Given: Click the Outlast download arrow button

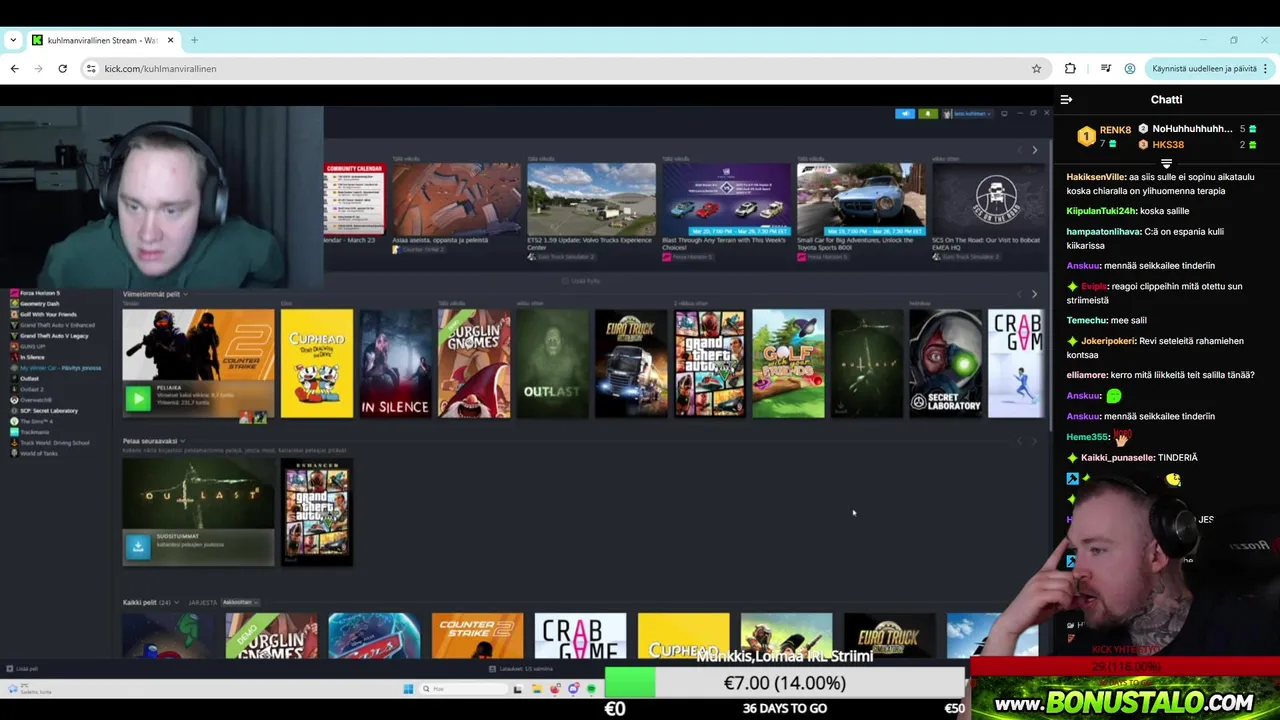Looking at the screenshot, I should [x=138, y=545].
